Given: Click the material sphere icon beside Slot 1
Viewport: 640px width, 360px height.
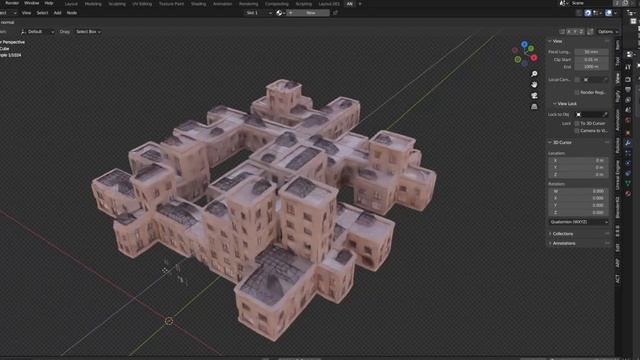Looking at the screenshot, I should [x=279, y=13].
